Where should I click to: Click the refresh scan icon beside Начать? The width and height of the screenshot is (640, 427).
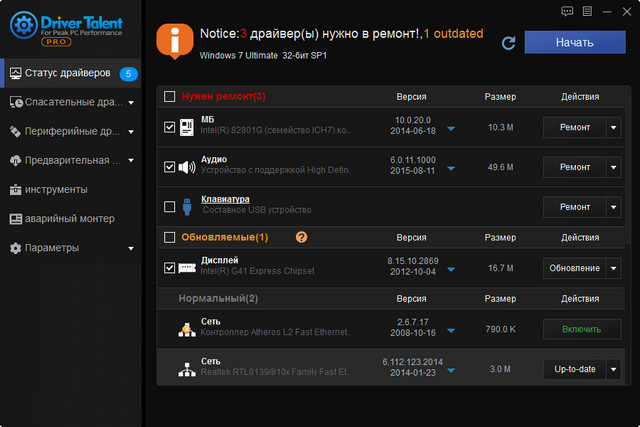508,42
